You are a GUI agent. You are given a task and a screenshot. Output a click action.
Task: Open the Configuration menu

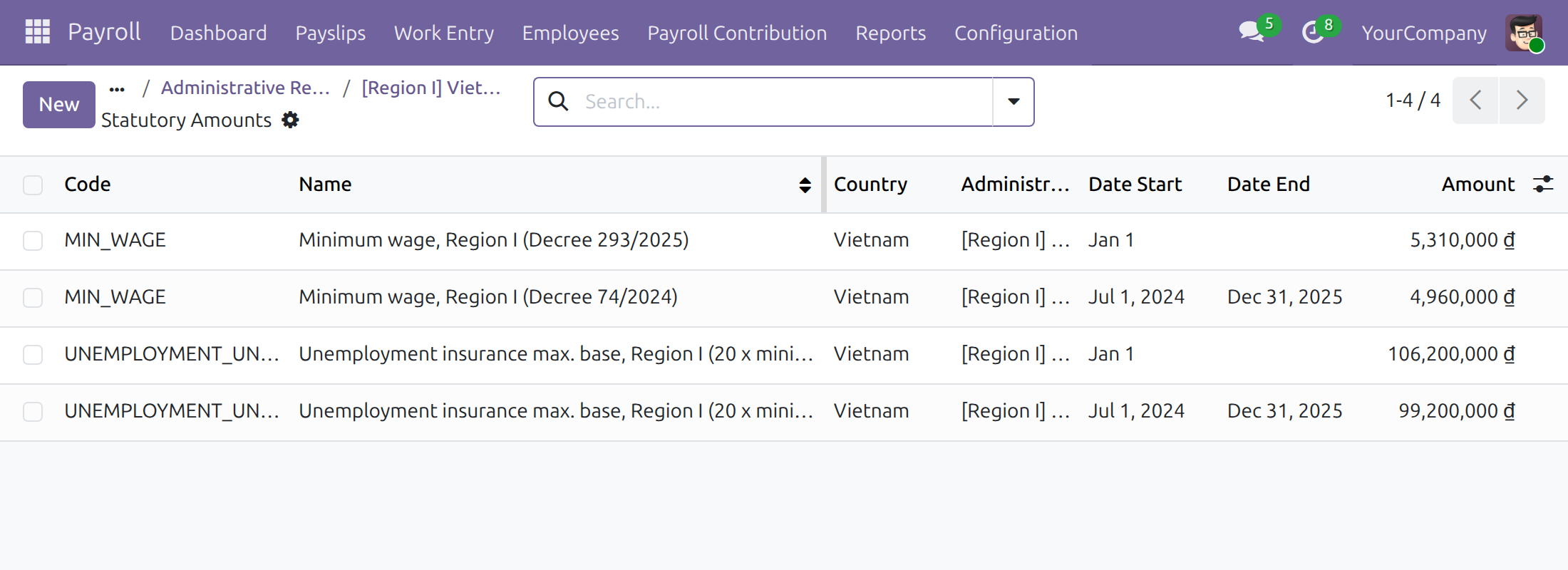coord(1016,33)
